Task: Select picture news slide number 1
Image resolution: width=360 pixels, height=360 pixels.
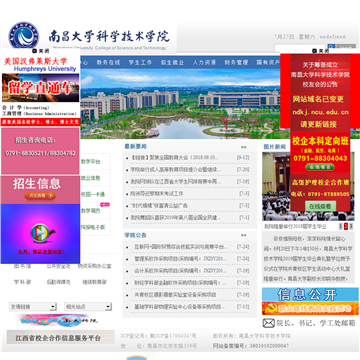Action: [341, 227]
